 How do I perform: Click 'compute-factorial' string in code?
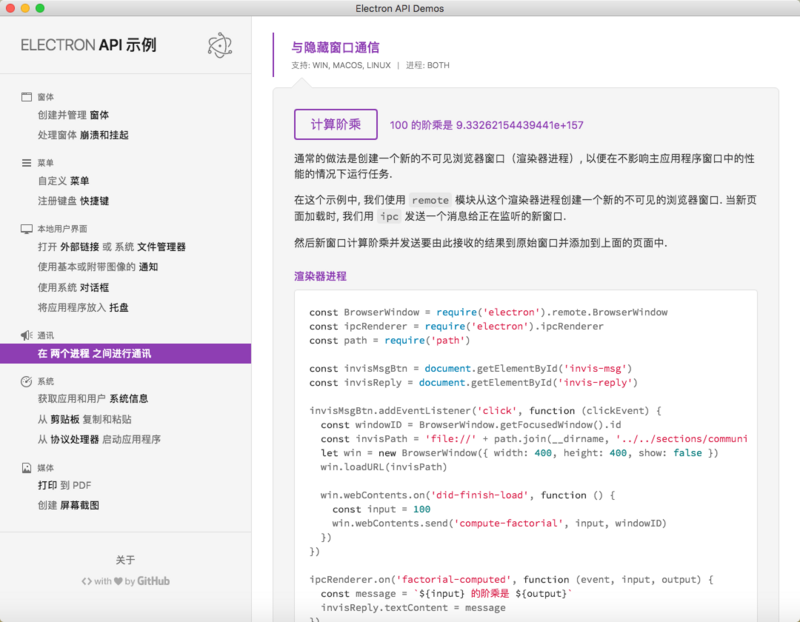click(x=508, y=523)
